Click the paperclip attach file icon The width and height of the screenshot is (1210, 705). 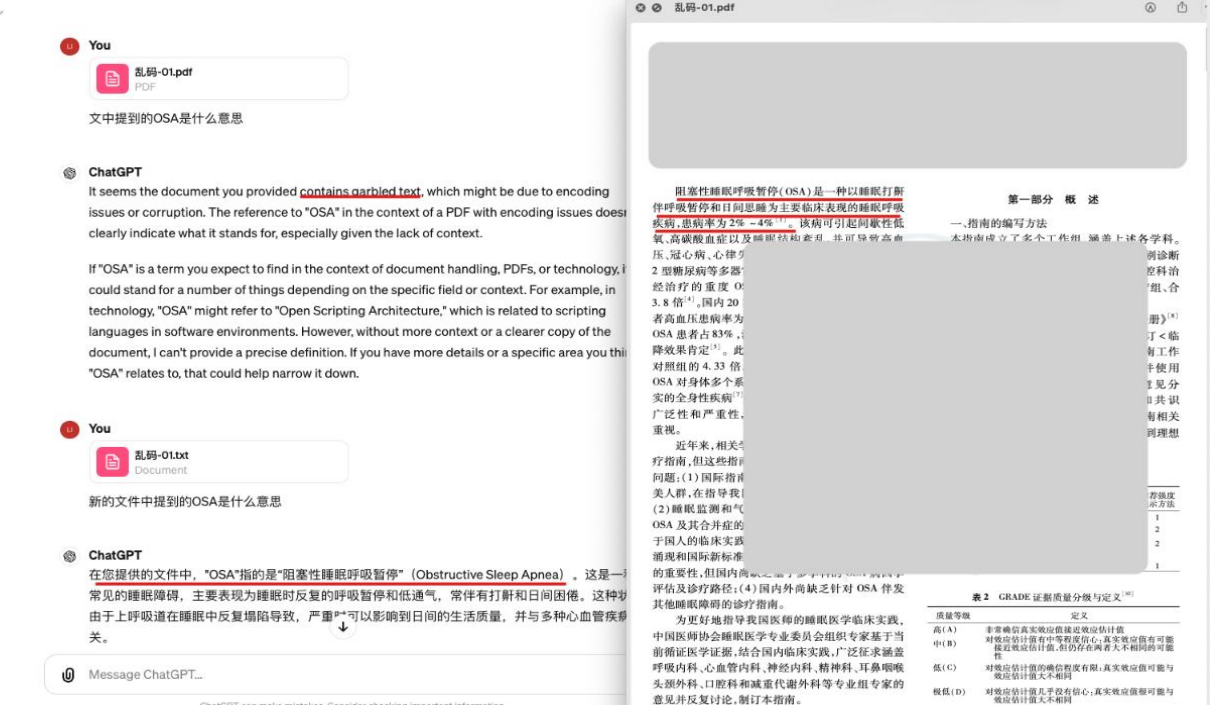pyautogui.click(x=68, y=675)
